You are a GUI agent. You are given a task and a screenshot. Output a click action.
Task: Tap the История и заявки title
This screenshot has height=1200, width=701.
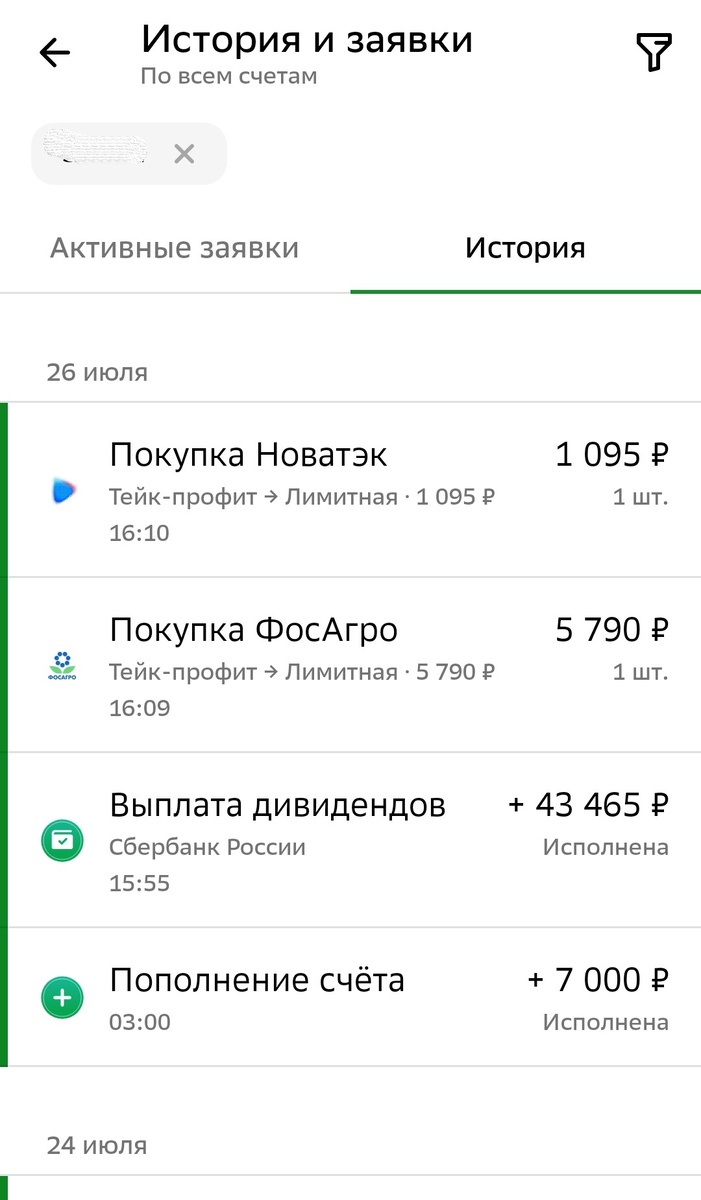(307, 38)
